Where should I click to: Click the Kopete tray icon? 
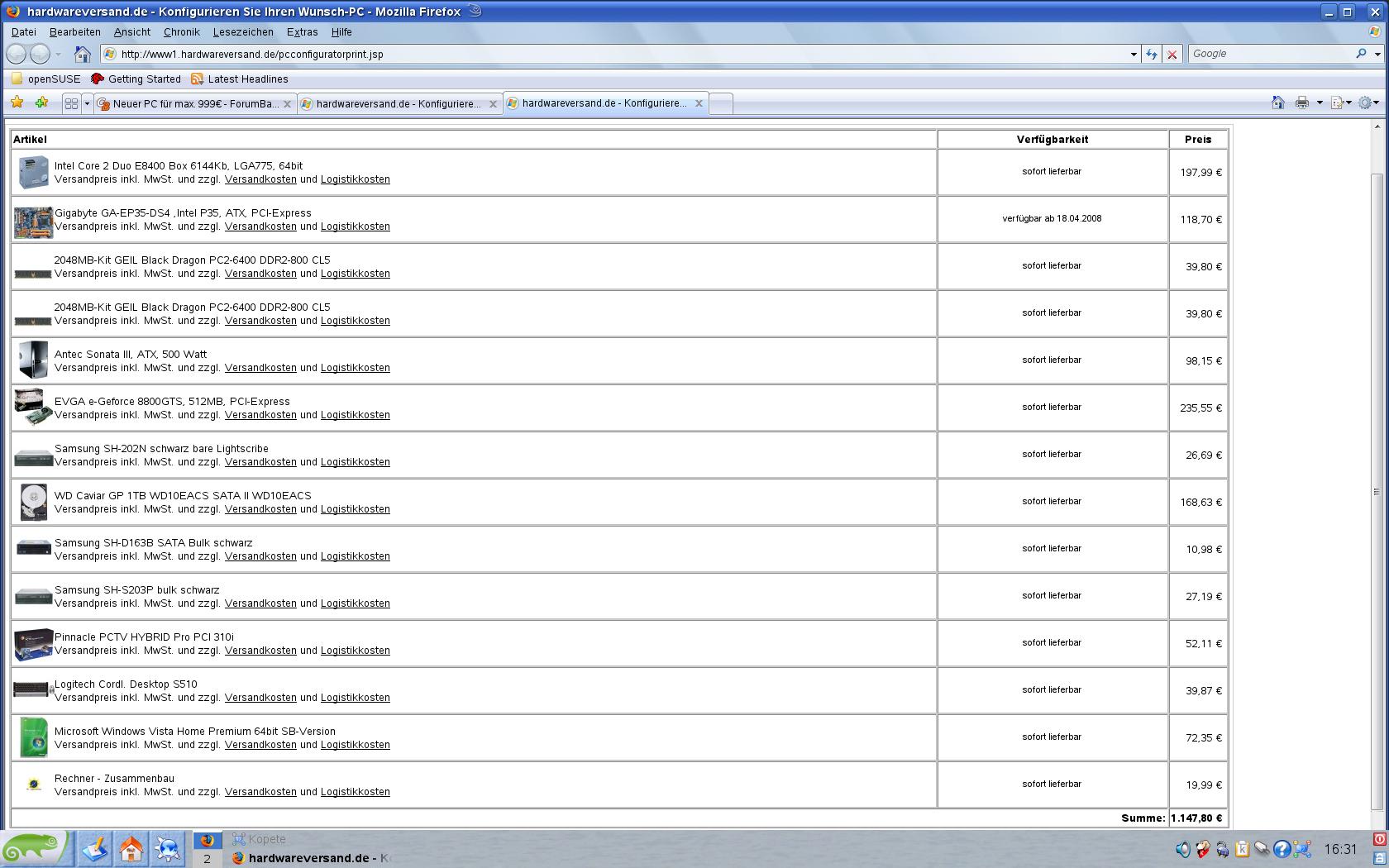(1301, 849)
